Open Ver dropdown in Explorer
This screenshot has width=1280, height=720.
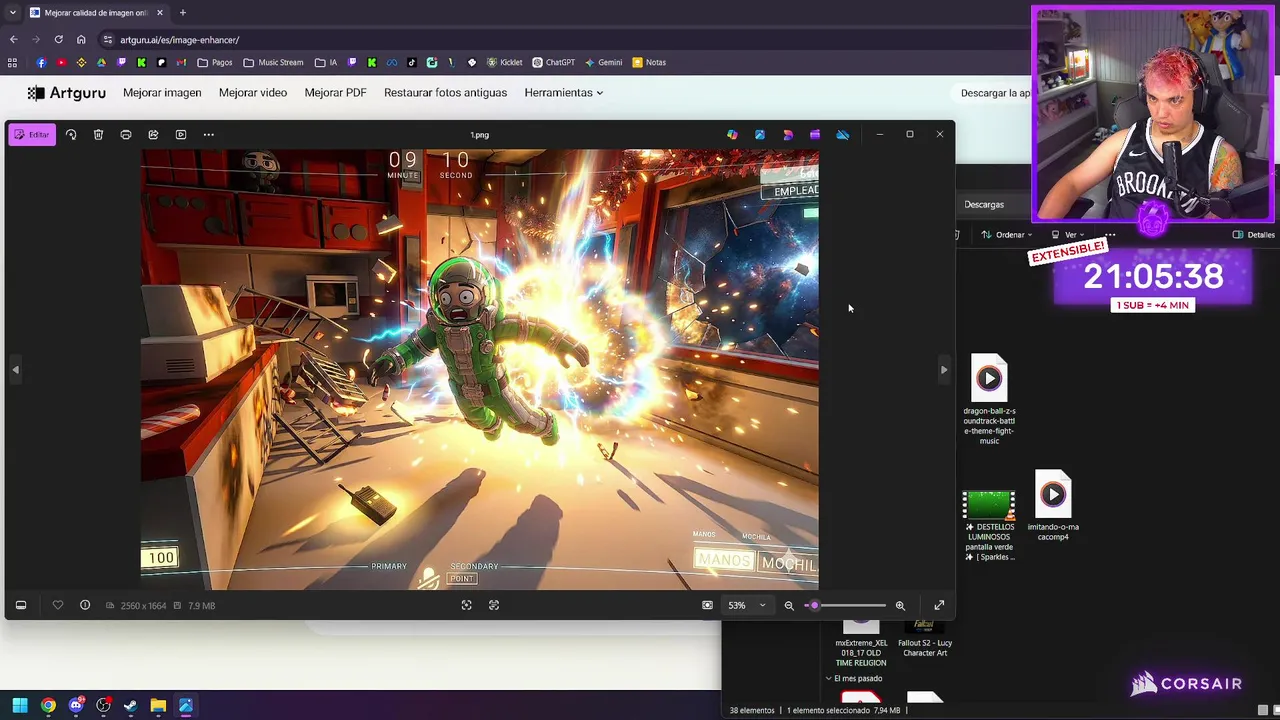[1067, 235]
